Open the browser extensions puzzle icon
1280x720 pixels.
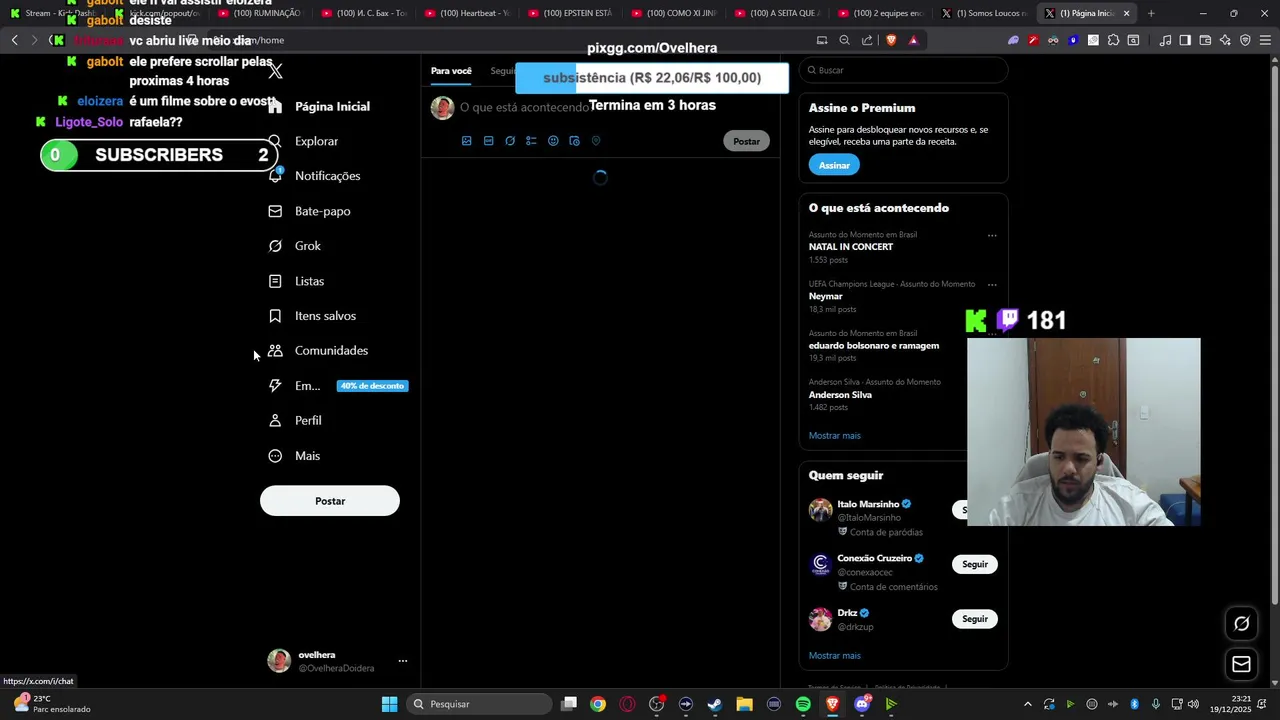coord(1113,40)
